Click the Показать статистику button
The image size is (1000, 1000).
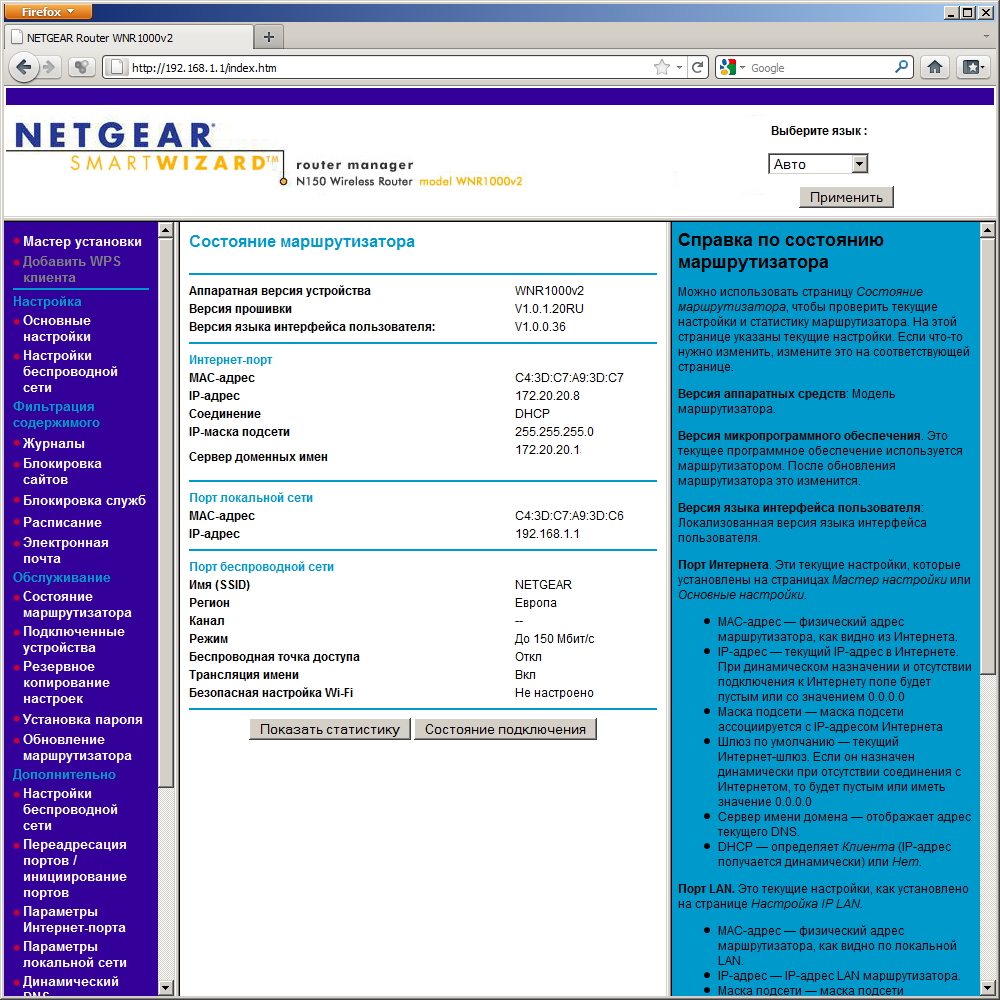tap(330, 729)
